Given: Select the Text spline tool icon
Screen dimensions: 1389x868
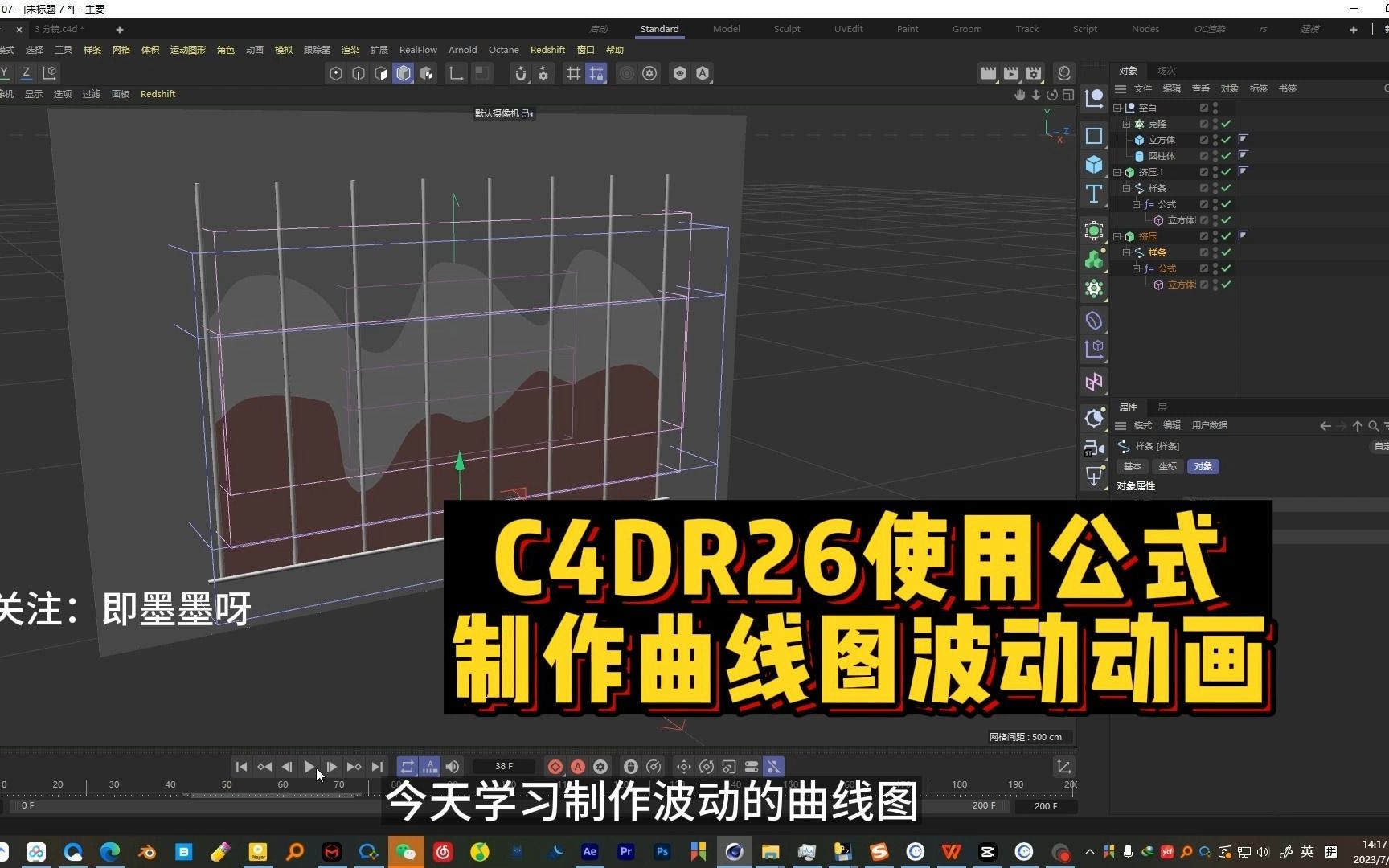Looking at the screenshot, I should coord(1094,194).
